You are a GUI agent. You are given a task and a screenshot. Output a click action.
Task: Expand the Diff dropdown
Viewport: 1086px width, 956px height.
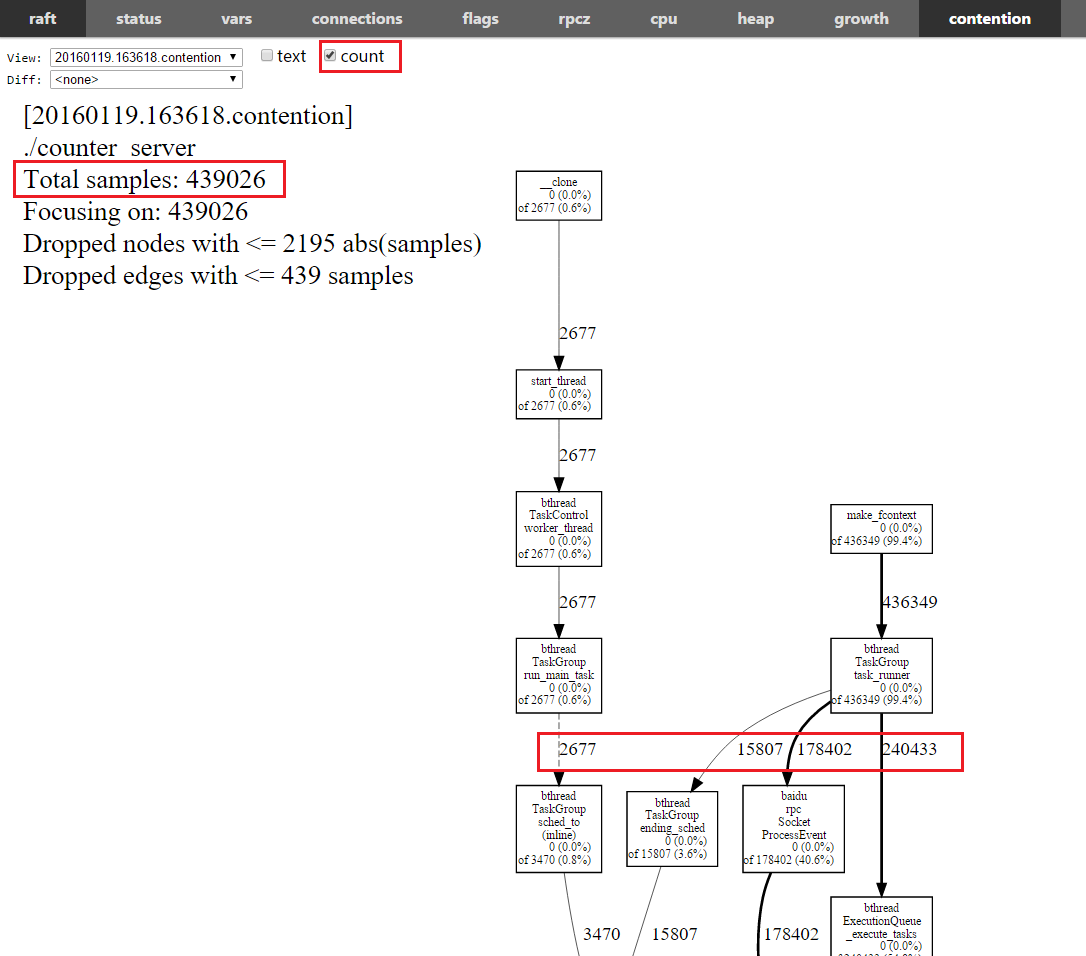pos(146,79)
